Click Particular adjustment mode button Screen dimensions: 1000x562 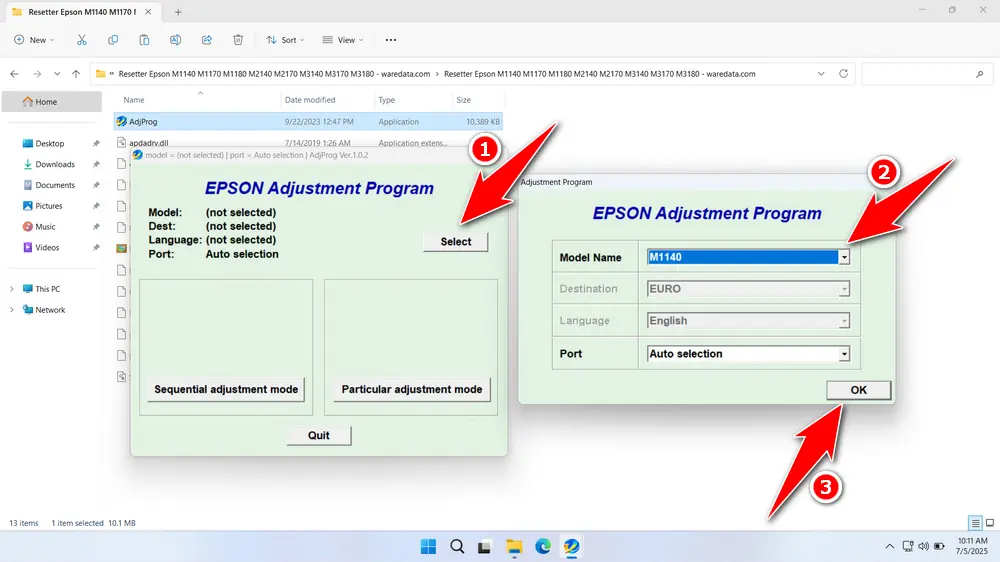411,389
